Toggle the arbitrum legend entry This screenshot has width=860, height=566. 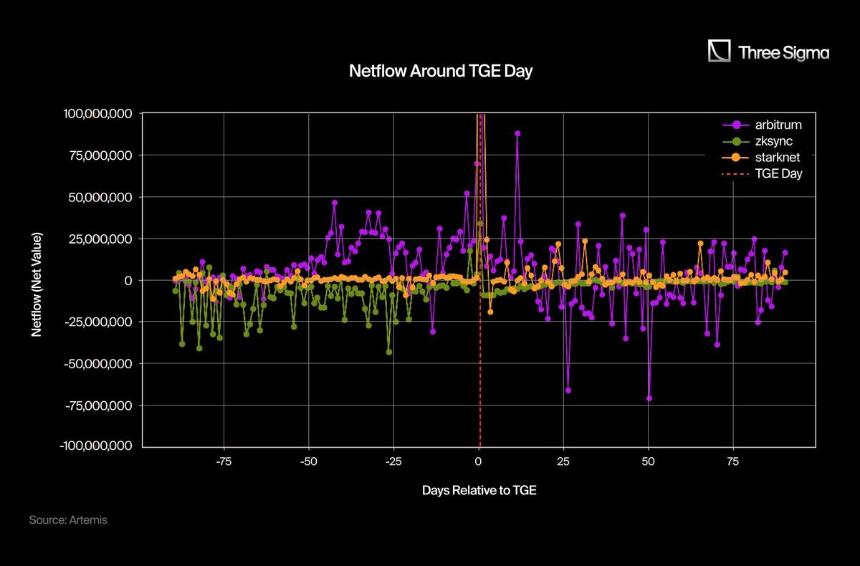coord(762,125)
